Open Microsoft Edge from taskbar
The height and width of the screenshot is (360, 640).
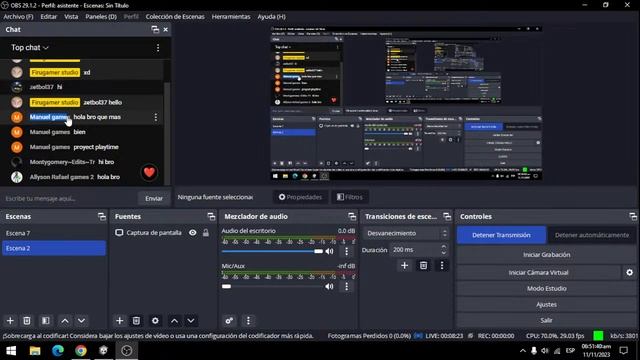pos(58,351)
